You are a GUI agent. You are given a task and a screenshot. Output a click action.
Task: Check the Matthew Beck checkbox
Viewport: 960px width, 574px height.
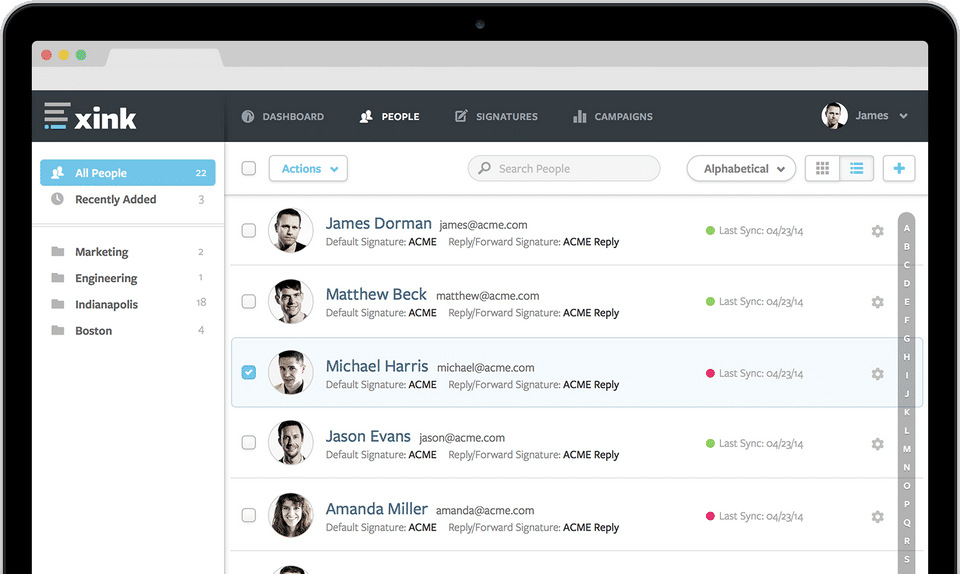tap(249, 301)
